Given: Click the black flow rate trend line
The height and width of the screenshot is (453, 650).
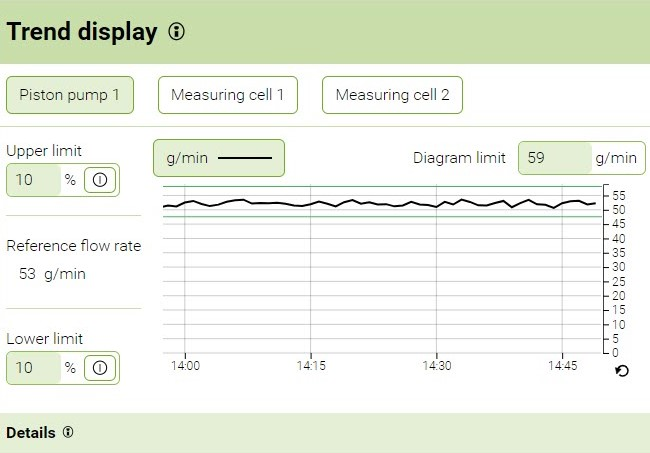Looking at the screenshot, I should 380,203.
